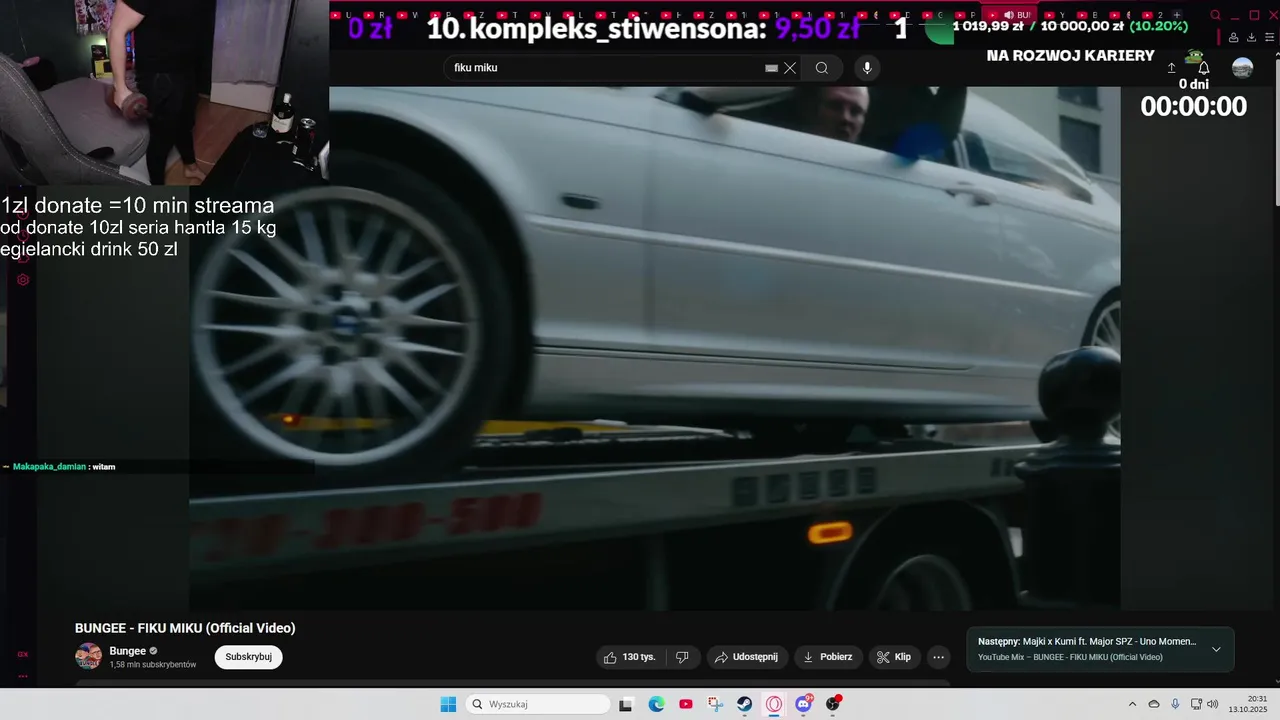
Task: Open the Opera tab search magnifier
Action: pos(1216,15)
